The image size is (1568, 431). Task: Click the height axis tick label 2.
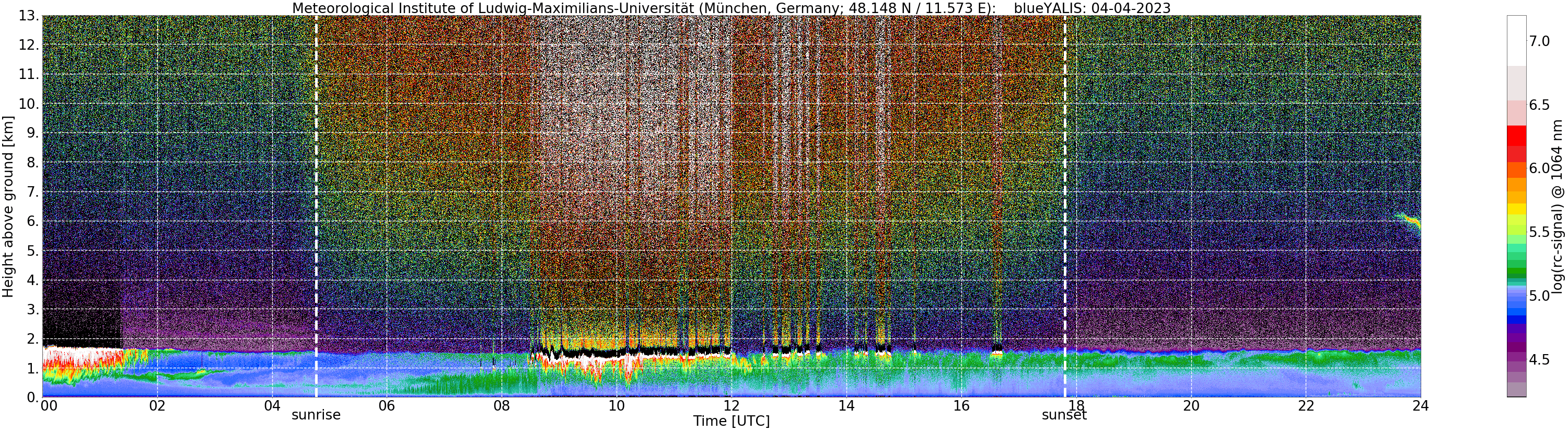pyautogui.click(x=32, y=338)
